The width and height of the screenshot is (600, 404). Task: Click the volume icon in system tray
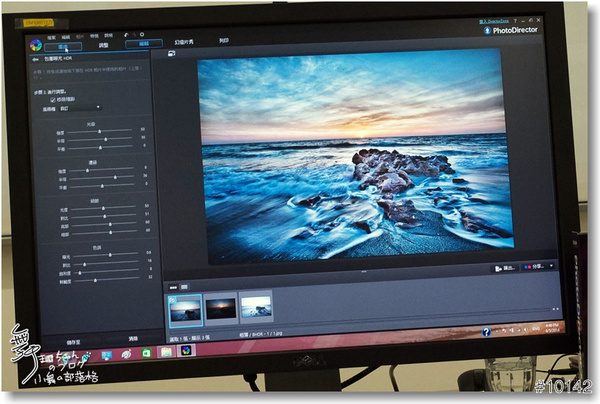tap(525, 329)
